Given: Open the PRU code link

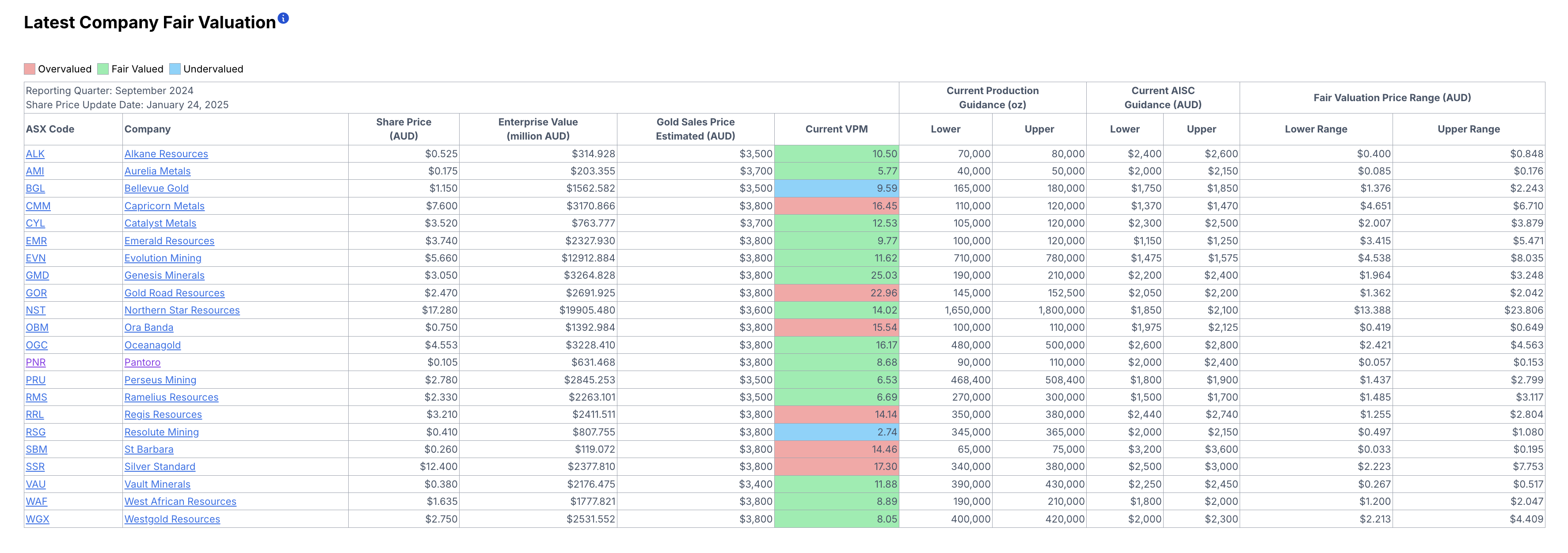Looking at the screenshot, I should 35,380.
